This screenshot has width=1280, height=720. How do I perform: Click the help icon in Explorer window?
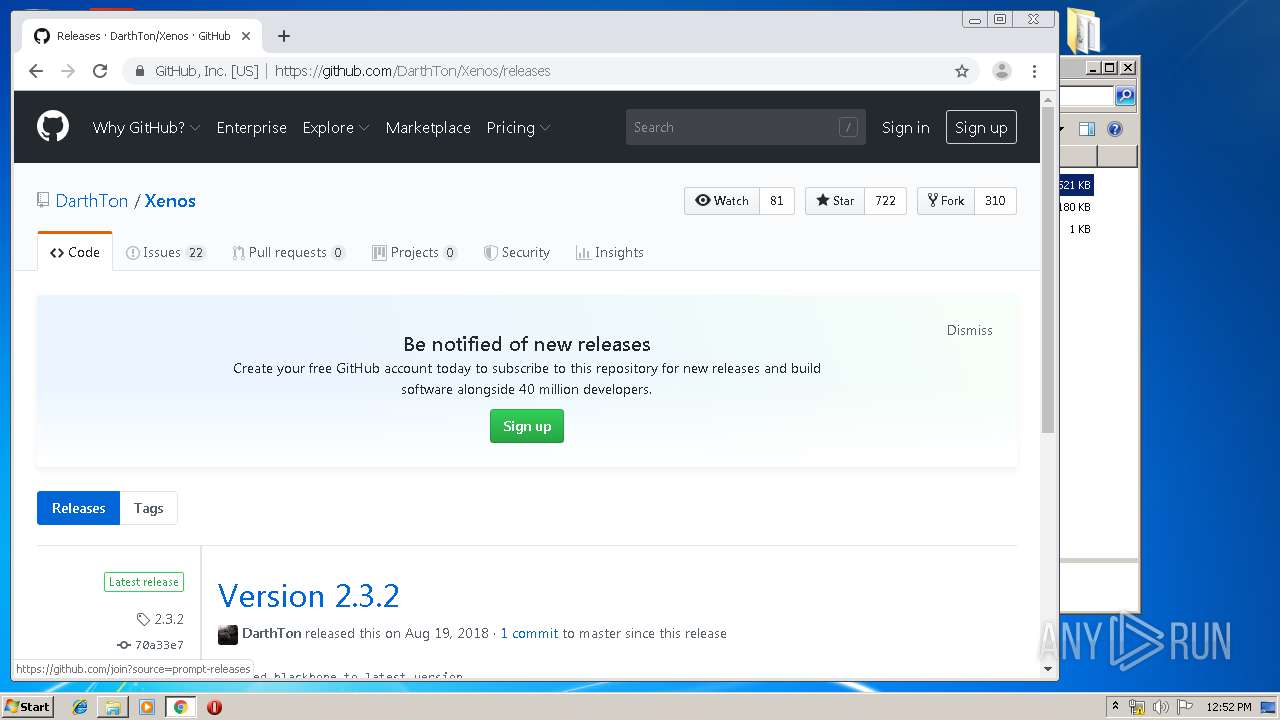click(x=1115, y=129)
